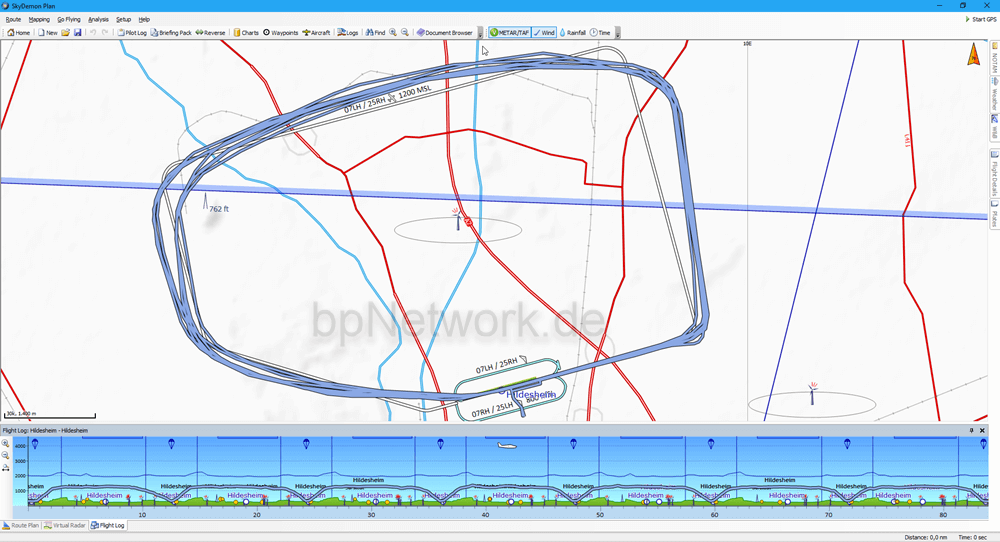Open the Go Flying menu
The width and height of the screenshot is (1000, 542).
tap(69, 19)
